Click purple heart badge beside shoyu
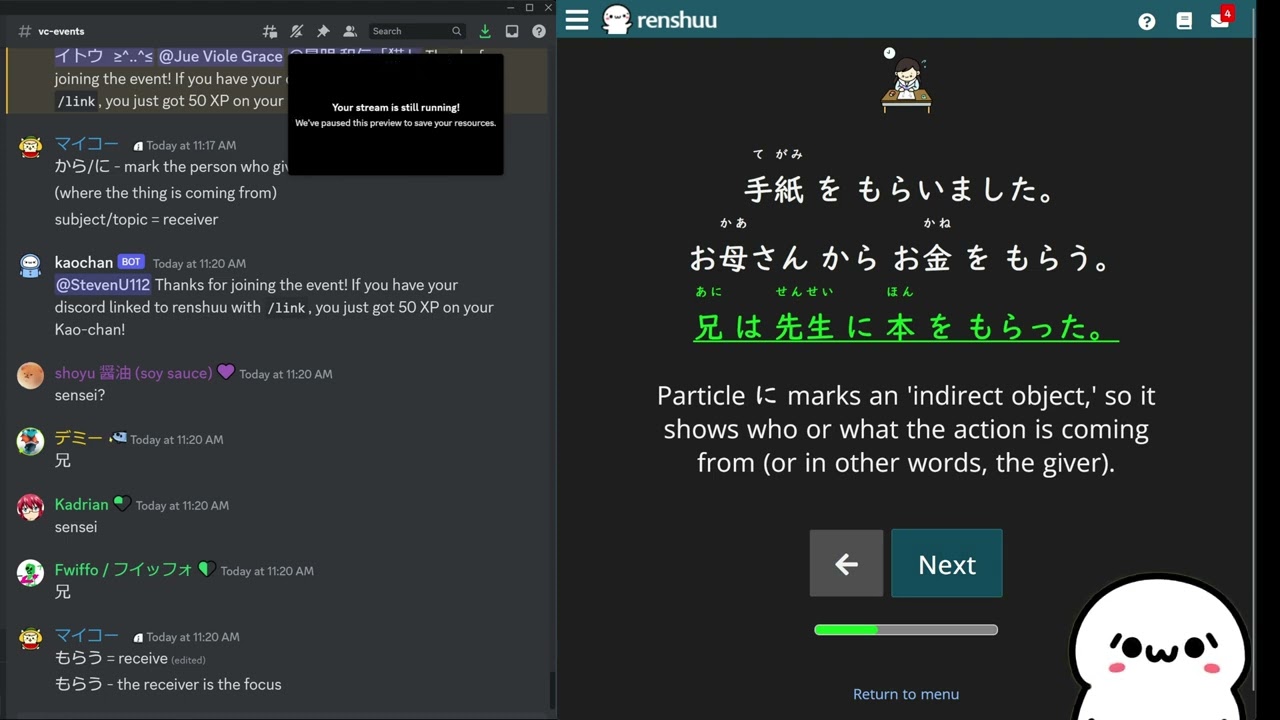The height and width of the screenshot is (720, 1280). coord(226,372)
